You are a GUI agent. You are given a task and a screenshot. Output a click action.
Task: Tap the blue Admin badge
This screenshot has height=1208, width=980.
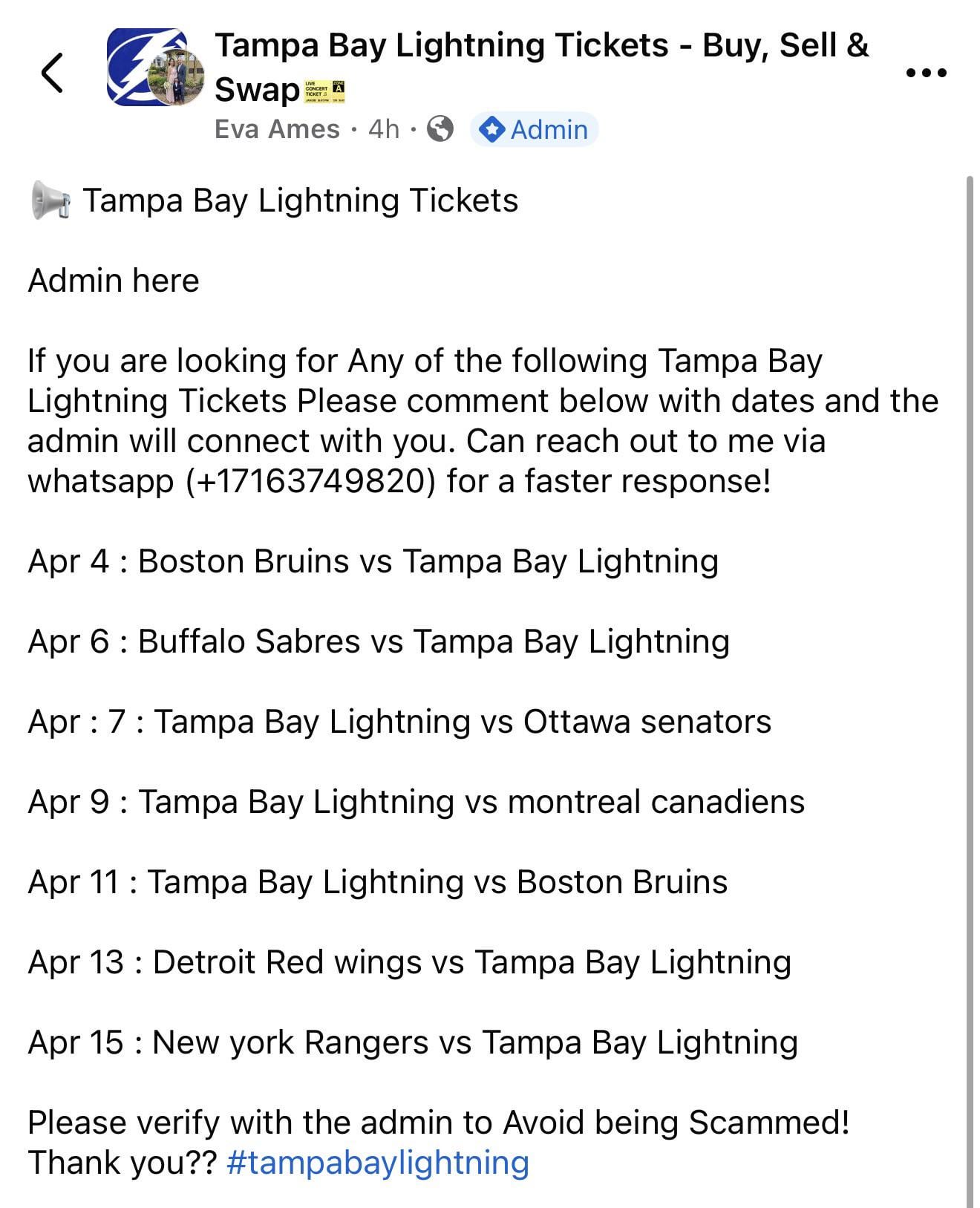pyautogui.click(x=535, y=129)
